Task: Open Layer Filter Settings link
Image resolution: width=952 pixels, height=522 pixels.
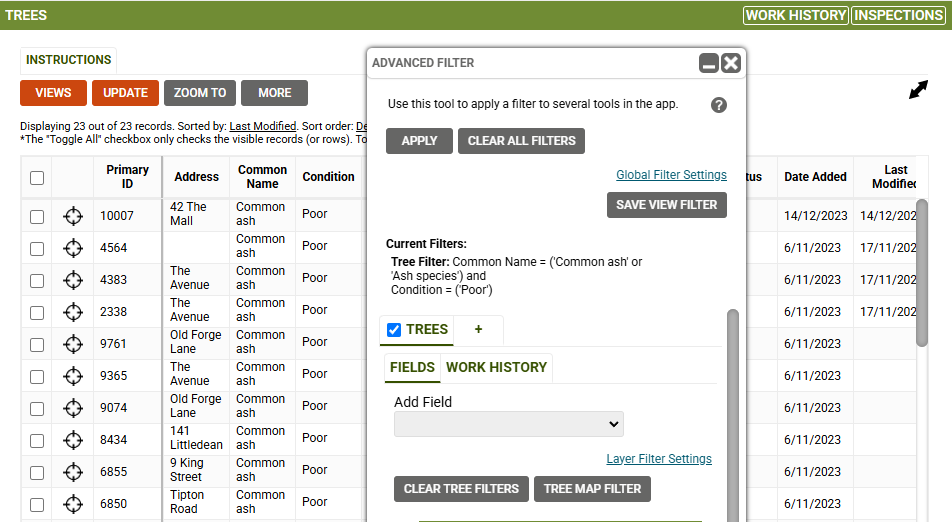Action: tap(659, 459)
